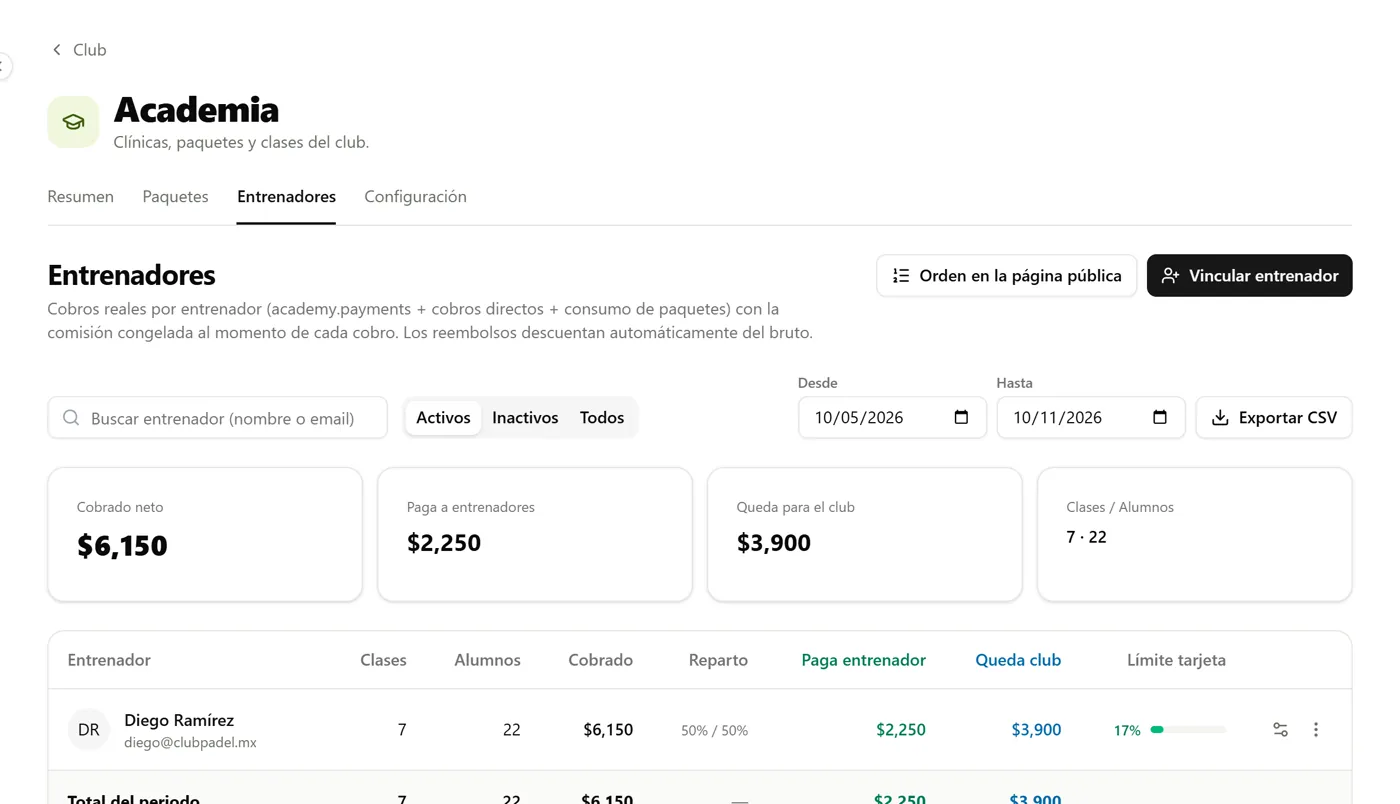
Task: Click the Desde date field 10/05/2026
Action: [x=892, y=418]
